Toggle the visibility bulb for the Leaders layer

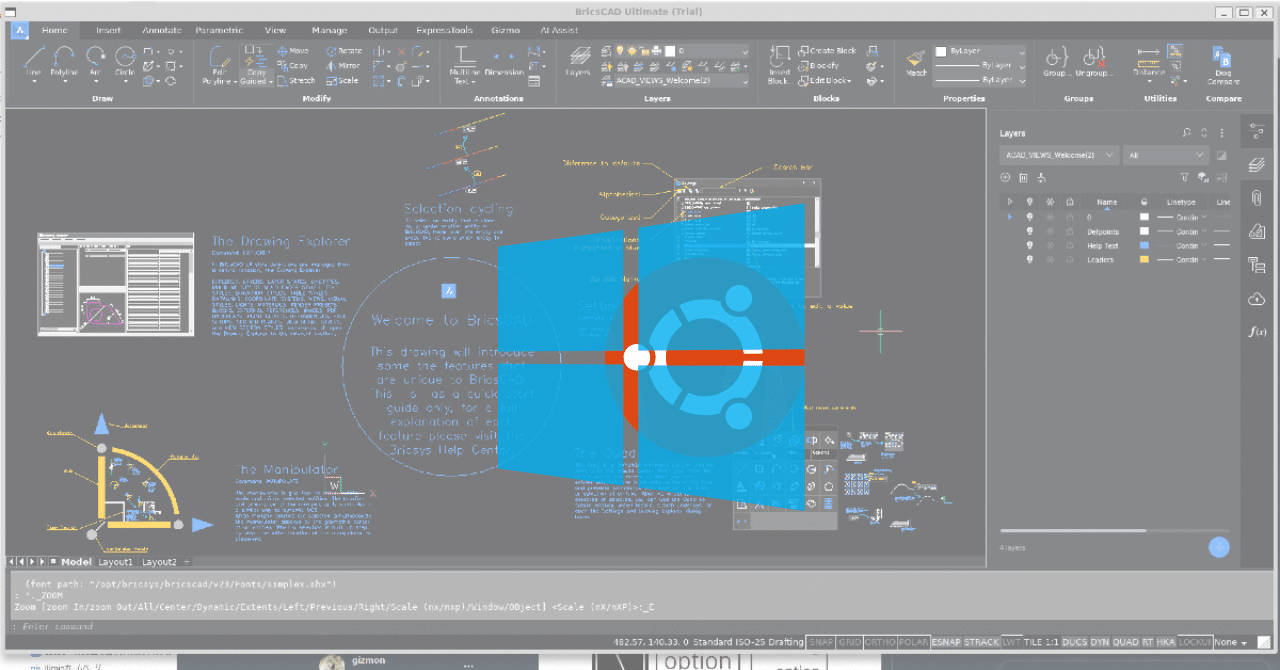coord(1030,260)
